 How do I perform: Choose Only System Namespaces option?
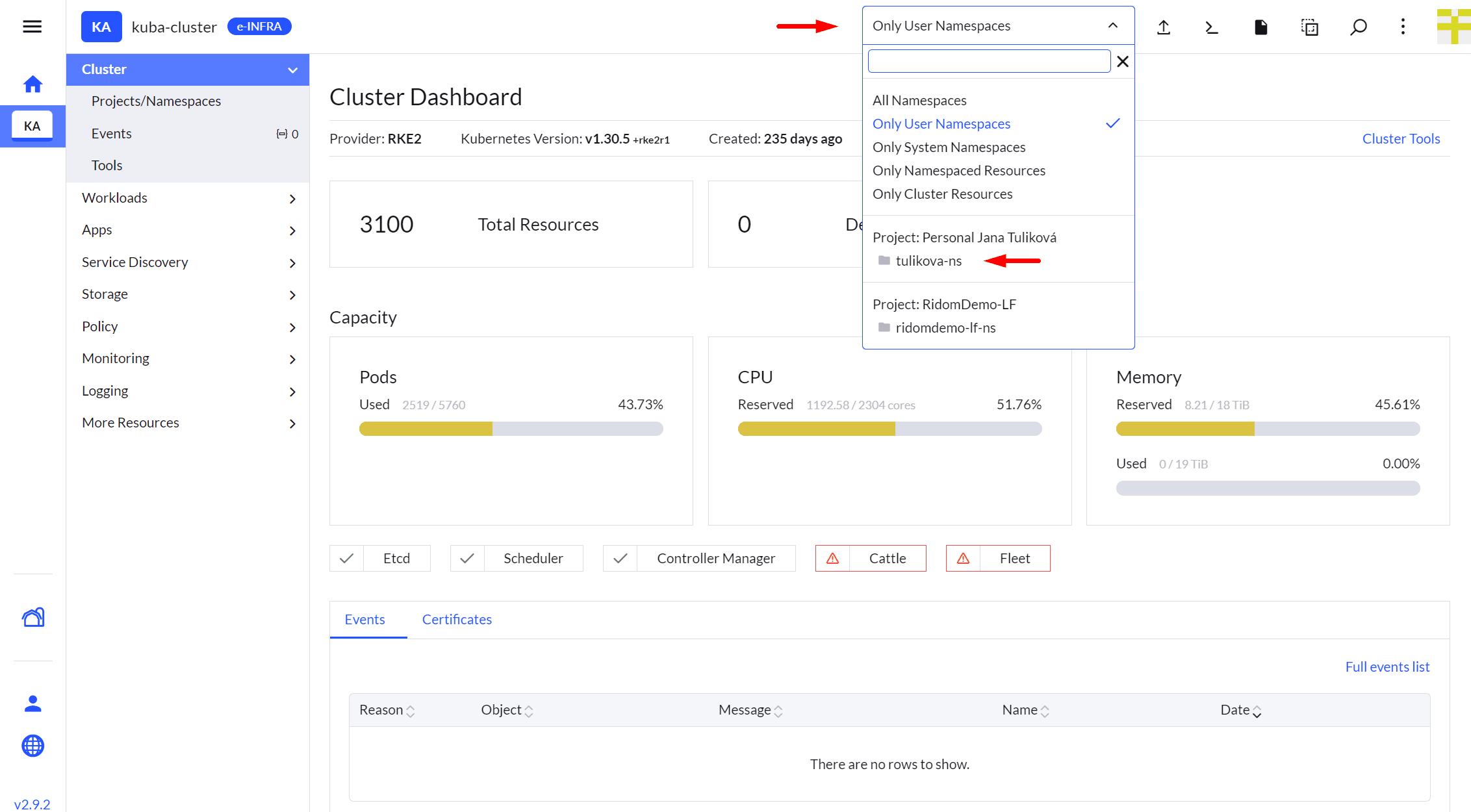click(x=949, y=147)
